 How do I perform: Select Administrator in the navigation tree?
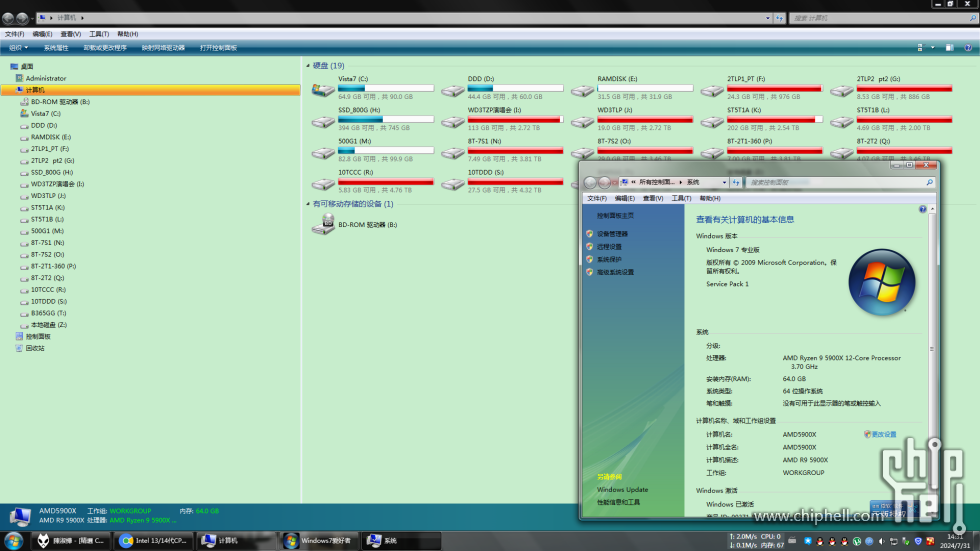[46, 78]
